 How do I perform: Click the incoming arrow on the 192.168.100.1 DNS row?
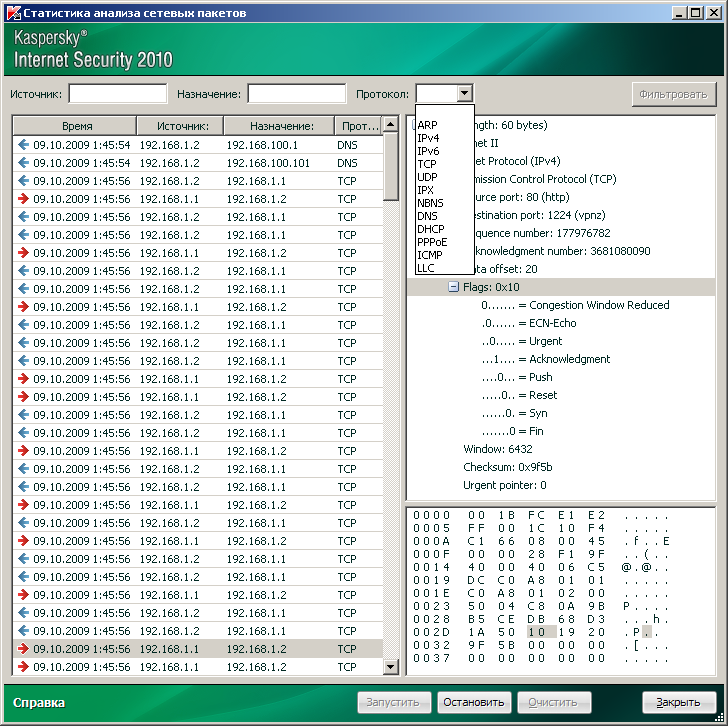click(23, 145)
